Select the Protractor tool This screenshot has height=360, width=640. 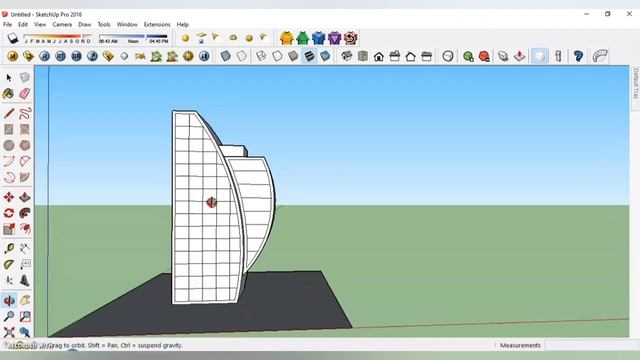click(x=9, y=264)
